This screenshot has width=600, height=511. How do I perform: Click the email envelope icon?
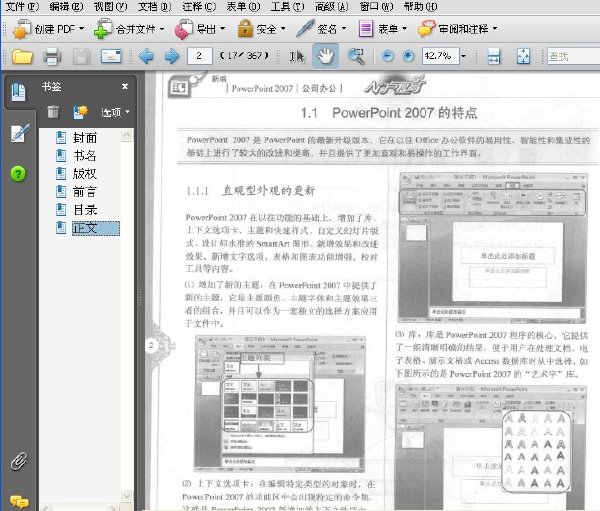click(111, 56)
